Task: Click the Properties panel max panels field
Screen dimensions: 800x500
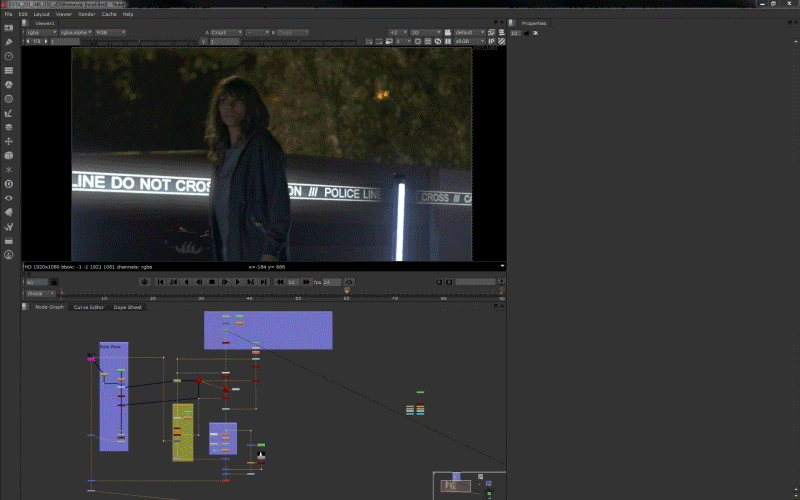Action: (515, 33)
